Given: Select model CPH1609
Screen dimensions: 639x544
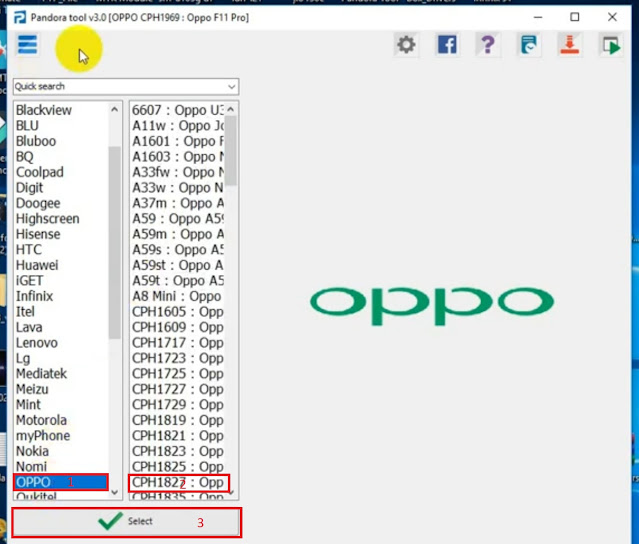Looking at the screenshot, I should click(178, 327).
